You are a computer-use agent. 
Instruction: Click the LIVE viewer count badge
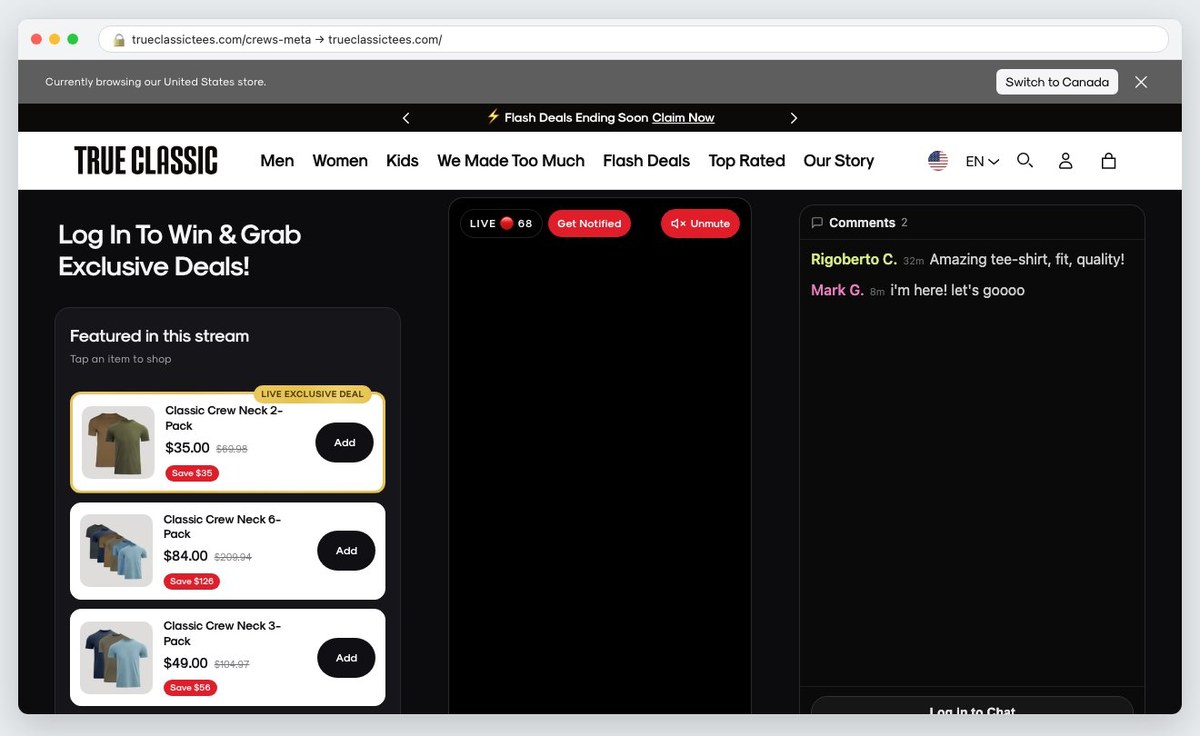point(501,223)
